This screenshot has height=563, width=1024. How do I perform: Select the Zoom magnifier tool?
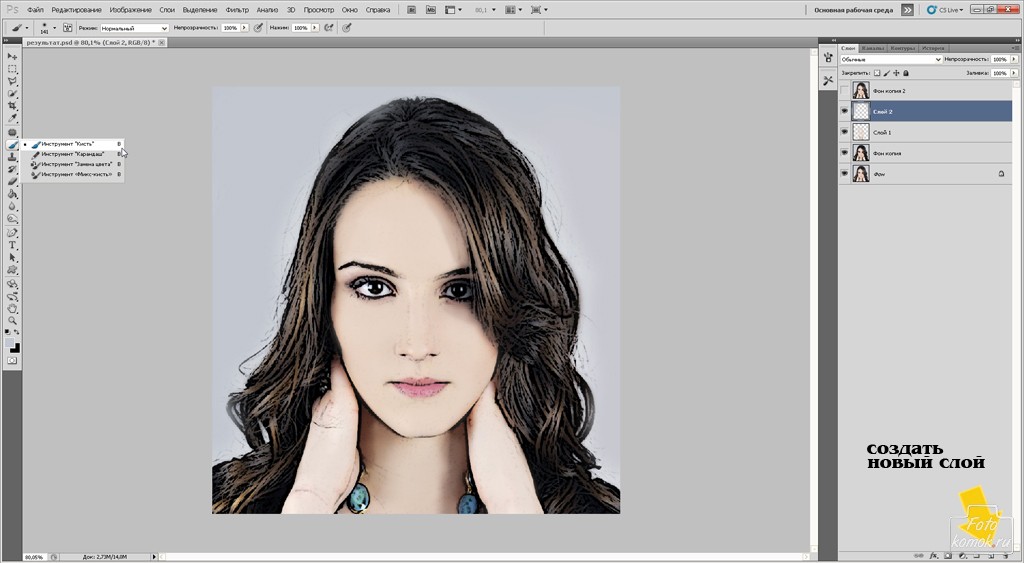coord(13,321)
